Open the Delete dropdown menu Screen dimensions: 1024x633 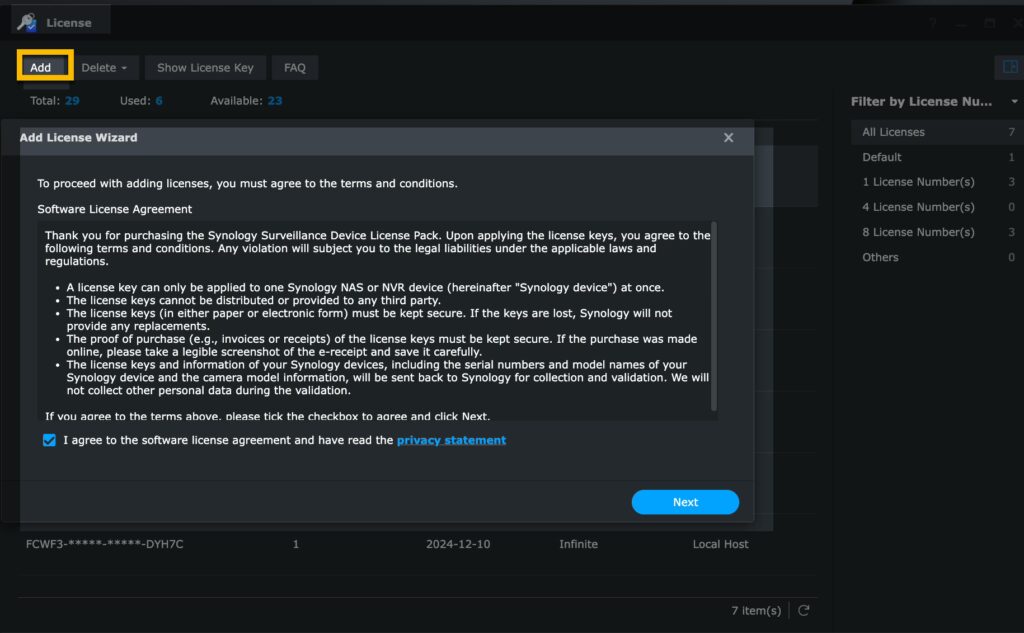[104, 67]
